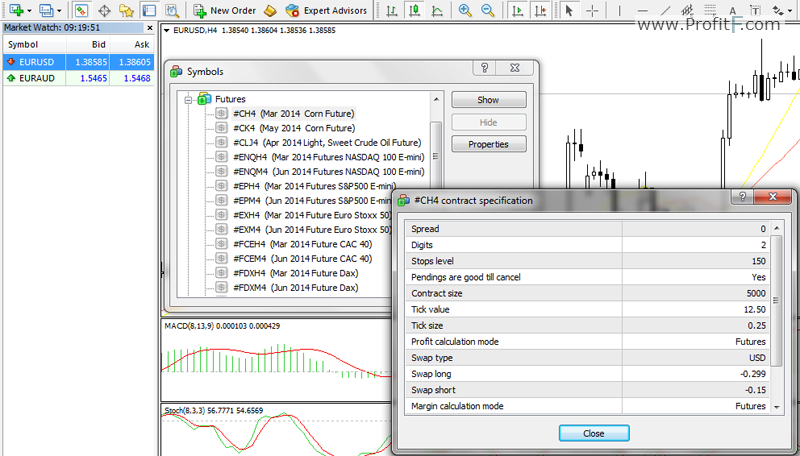Open the Strategy Tester magnifier icon

172,10
